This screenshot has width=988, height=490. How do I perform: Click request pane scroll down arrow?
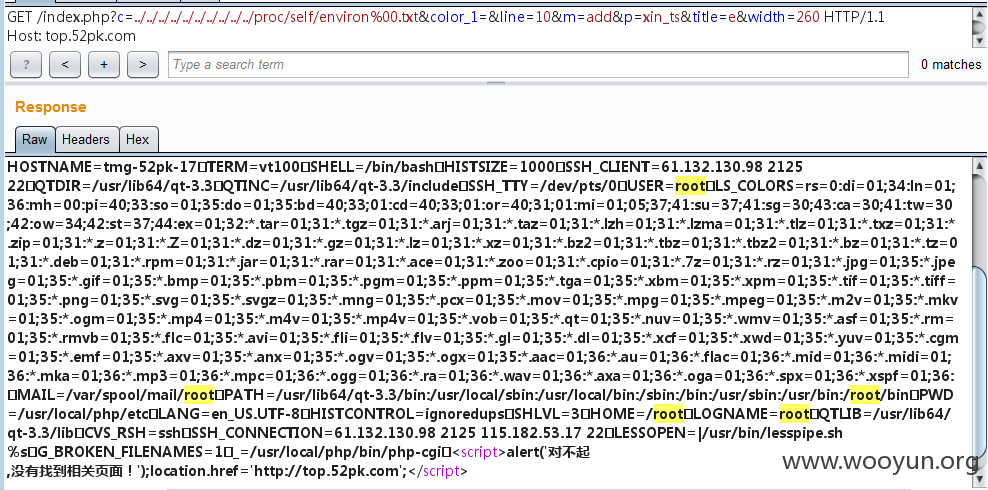point(980,40)
